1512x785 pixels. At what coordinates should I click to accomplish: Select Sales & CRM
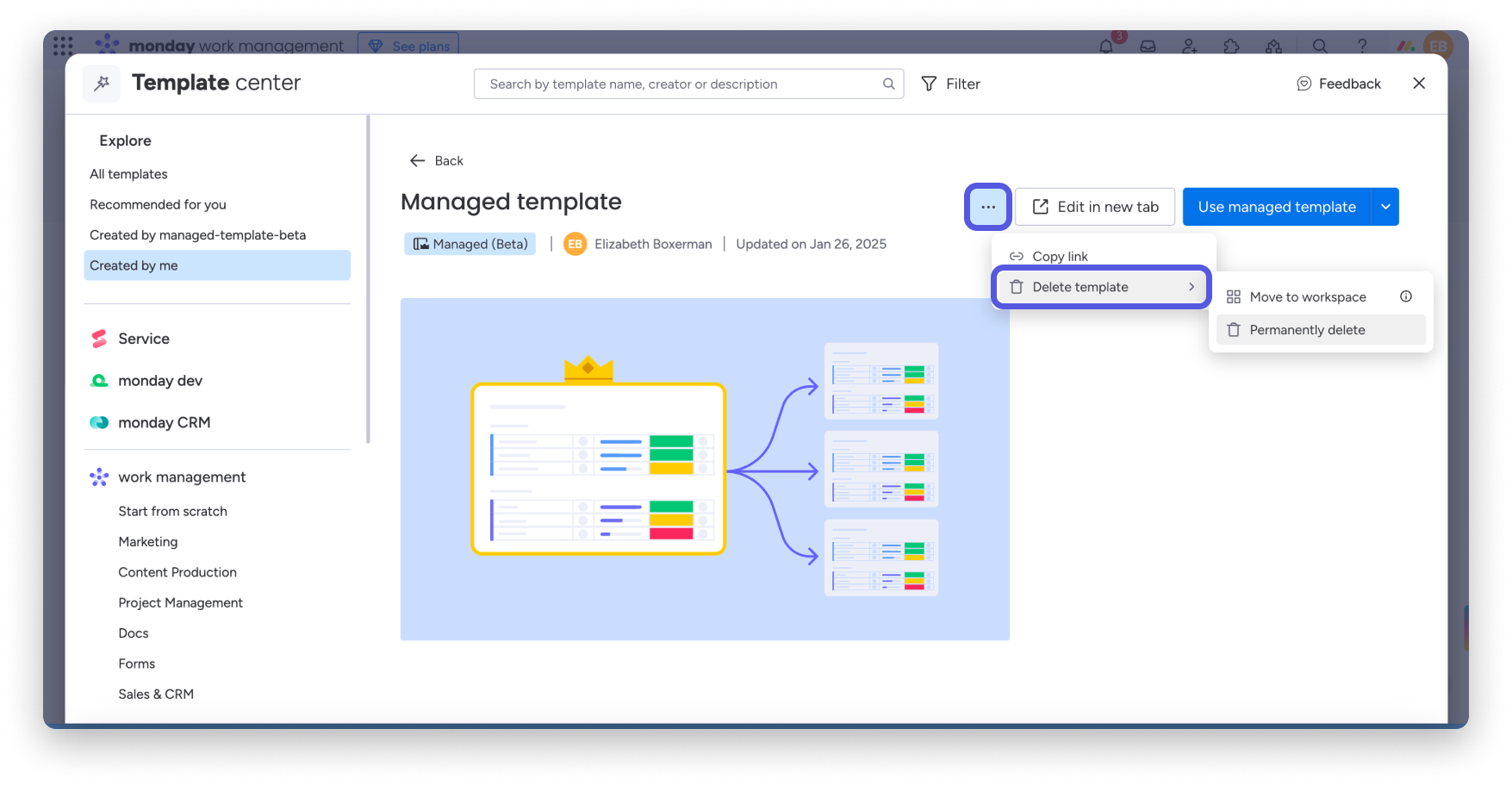pyautogui.click(x=156, y=694)
